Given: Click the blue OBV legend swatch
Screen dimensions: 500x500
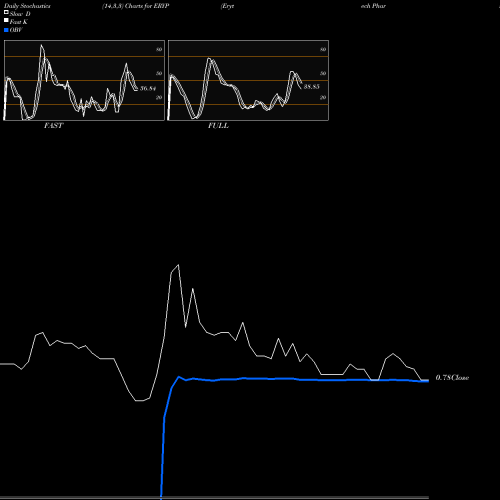Looking at the screenshot, I should (6, 30).
